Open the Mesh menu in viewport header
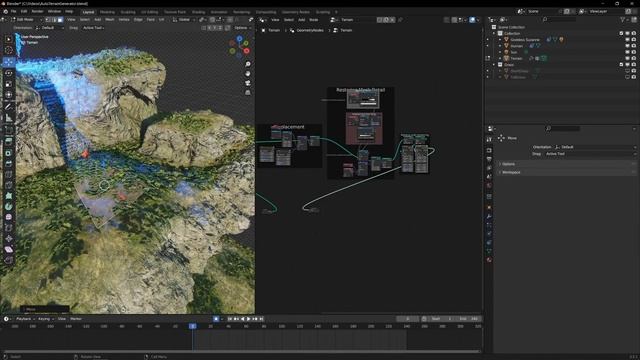Viewport: 640px width, 360px height. [x=110, y=20]
